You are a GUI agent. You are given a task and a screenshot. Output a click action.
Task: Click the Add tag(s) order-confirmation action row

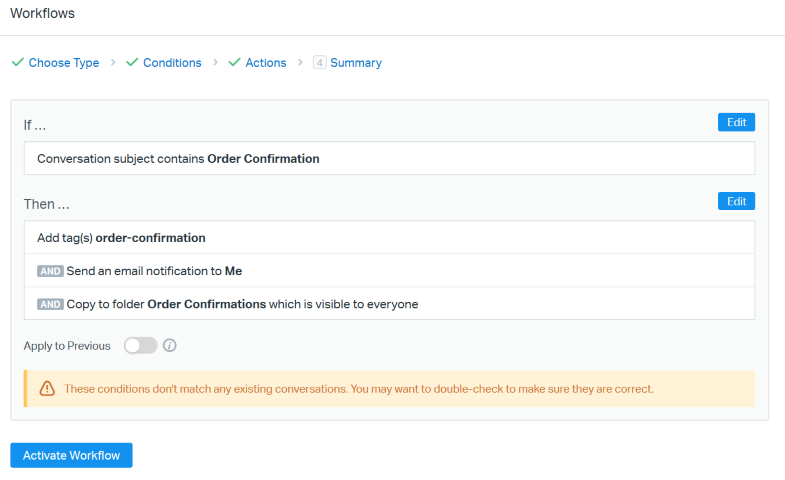coord(388,238)
